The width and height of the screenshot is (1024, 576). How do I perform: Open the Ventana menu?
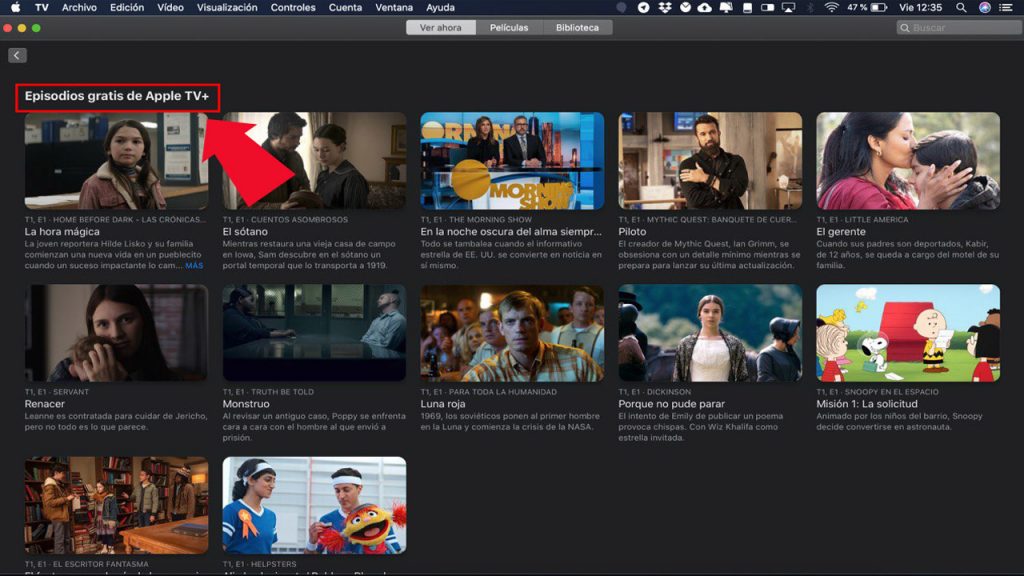pyautogui.click(x=394, y=7)
